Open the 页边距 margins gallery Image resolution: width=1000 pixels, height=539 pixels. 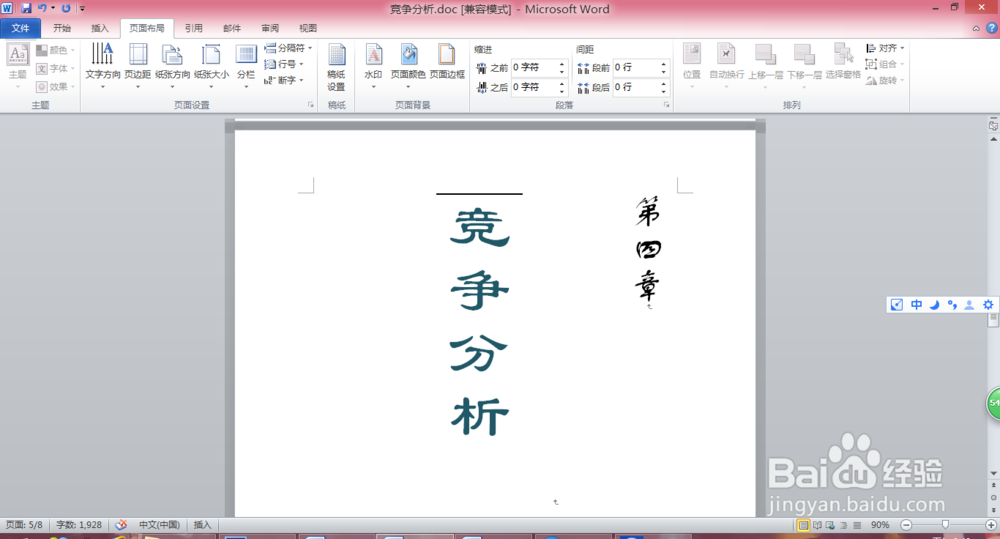pos(137,66)
